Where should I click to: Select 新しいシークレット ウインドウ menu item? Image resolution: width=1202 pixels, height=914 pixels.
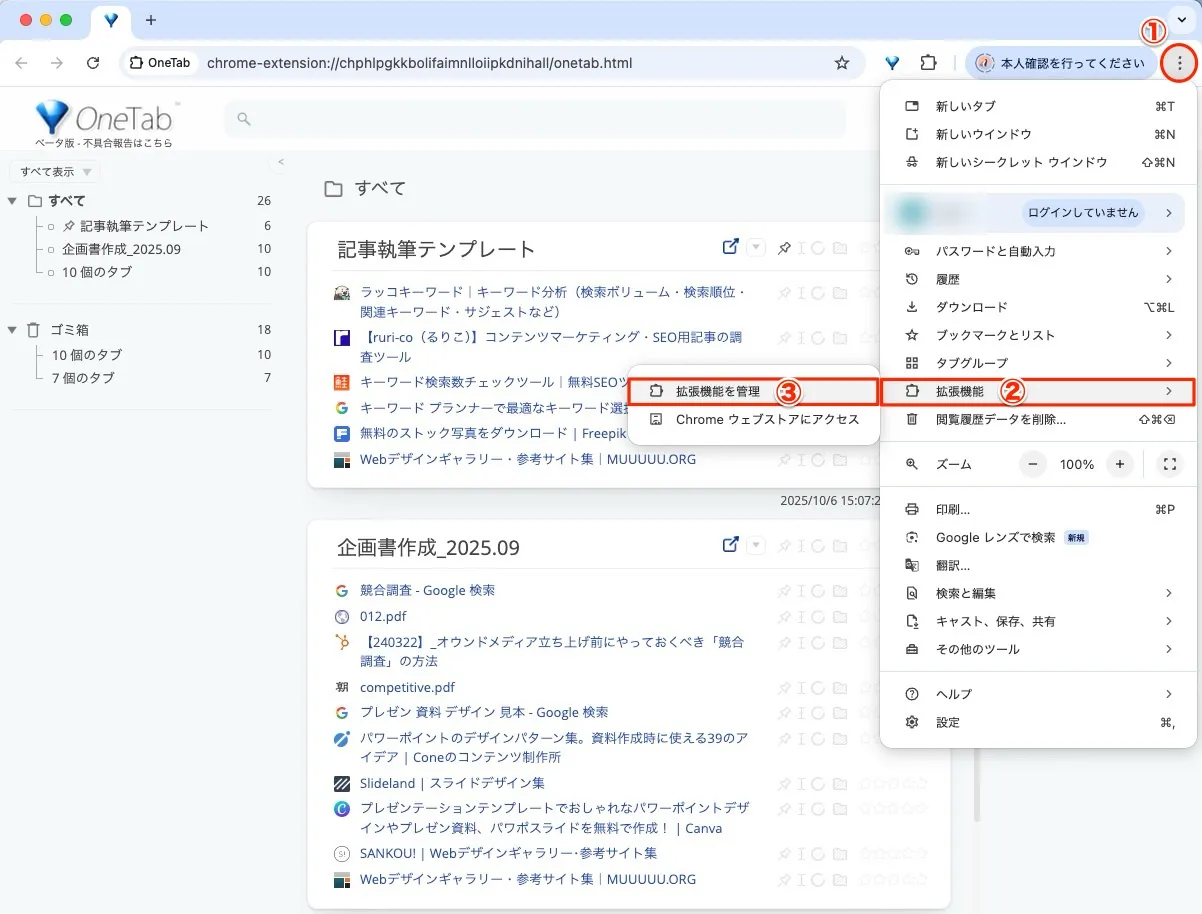click(x=1021, y=162)
